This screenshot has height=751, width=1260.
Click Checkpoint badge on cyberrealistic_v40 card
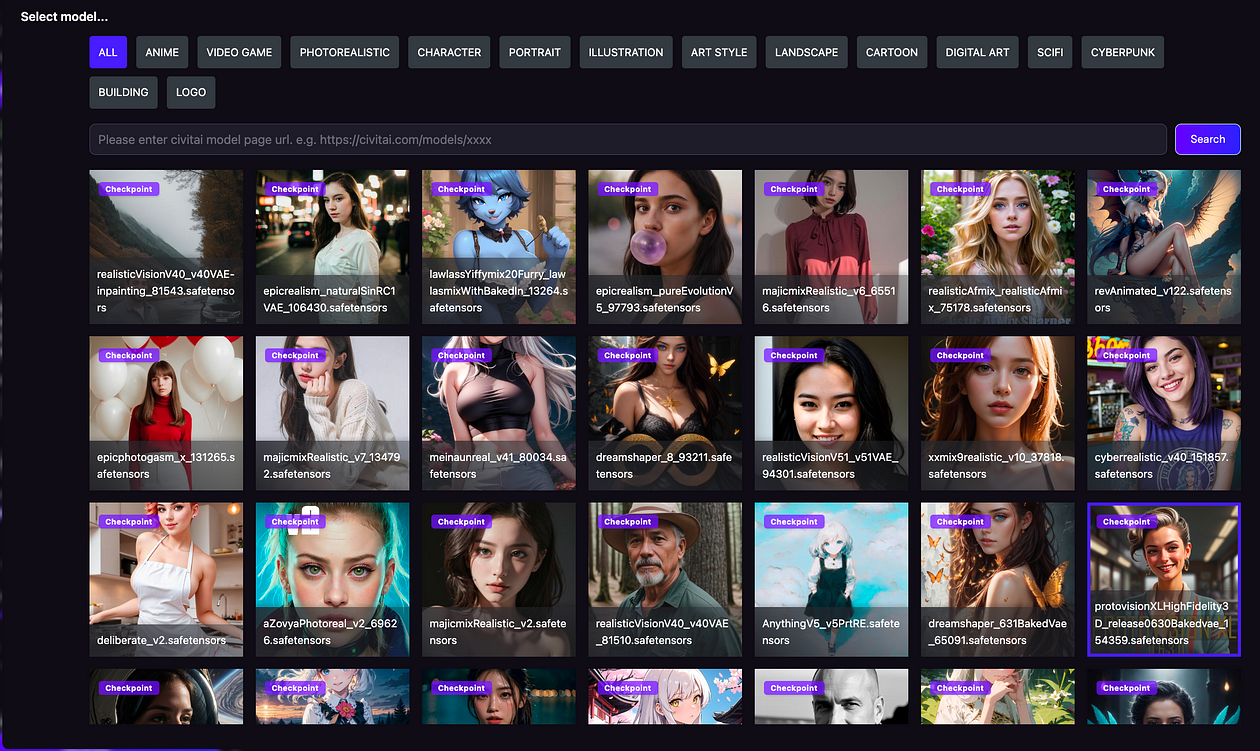pyautogui.click(x=1126, y=355)
